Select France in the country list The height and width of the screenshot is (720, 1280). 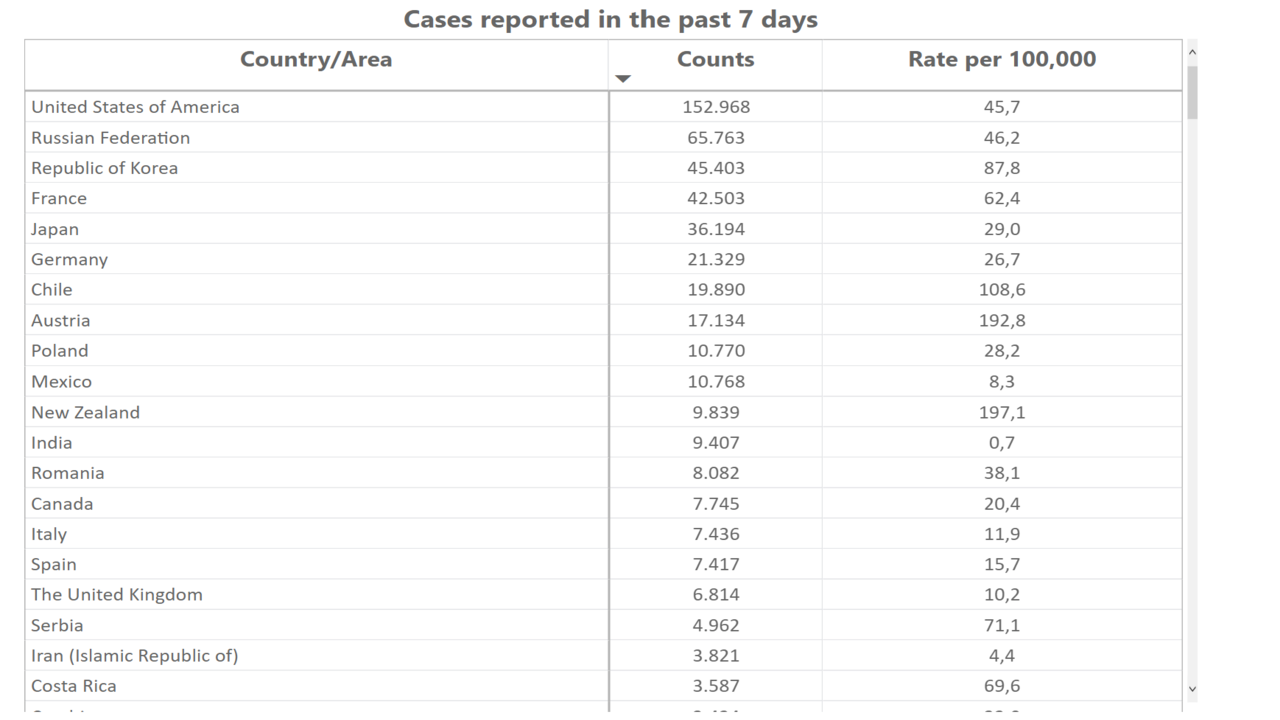click(59, 198)
